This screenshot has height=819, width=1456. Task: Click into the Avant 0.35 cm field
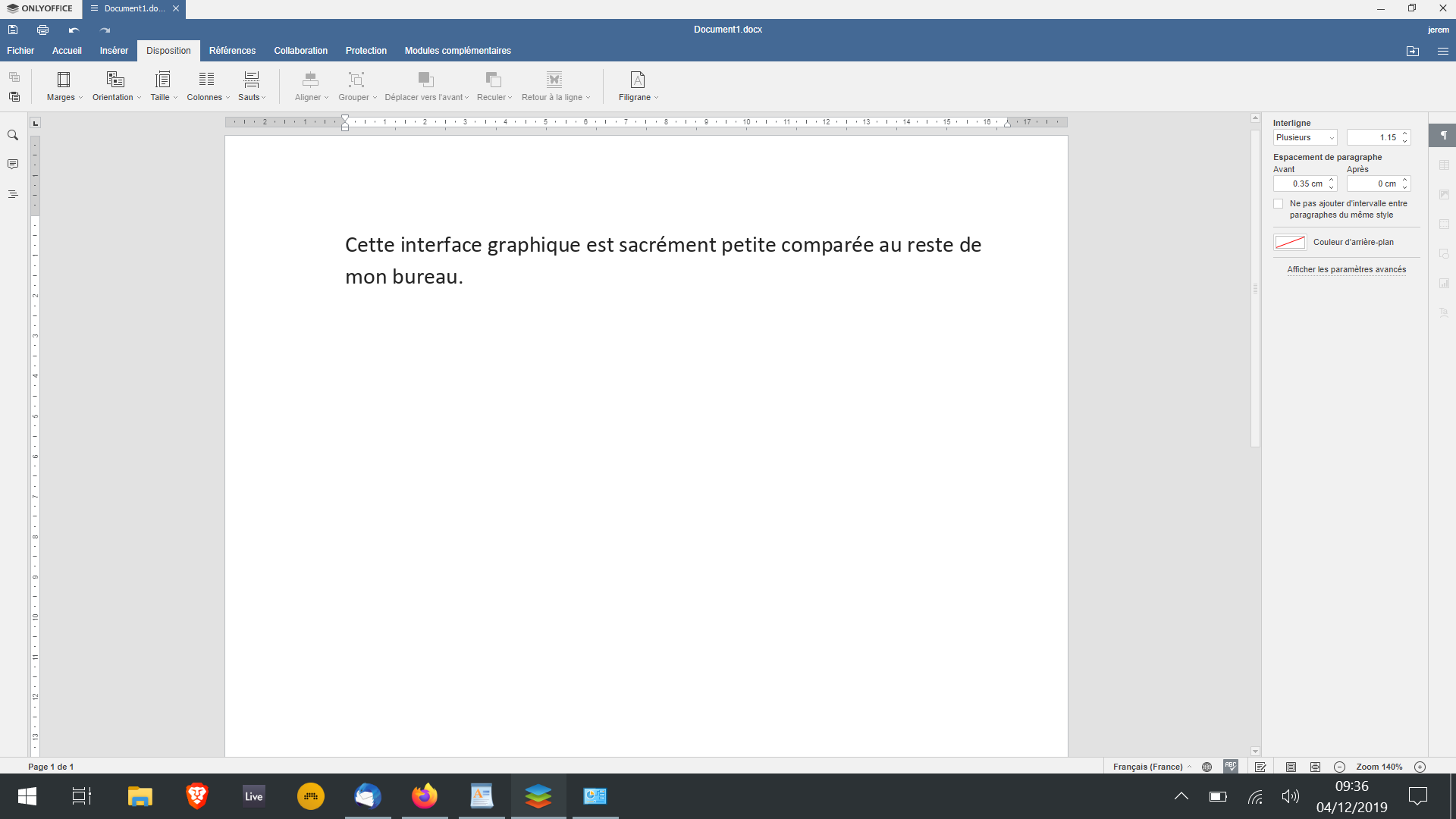tap(1300, 184)
